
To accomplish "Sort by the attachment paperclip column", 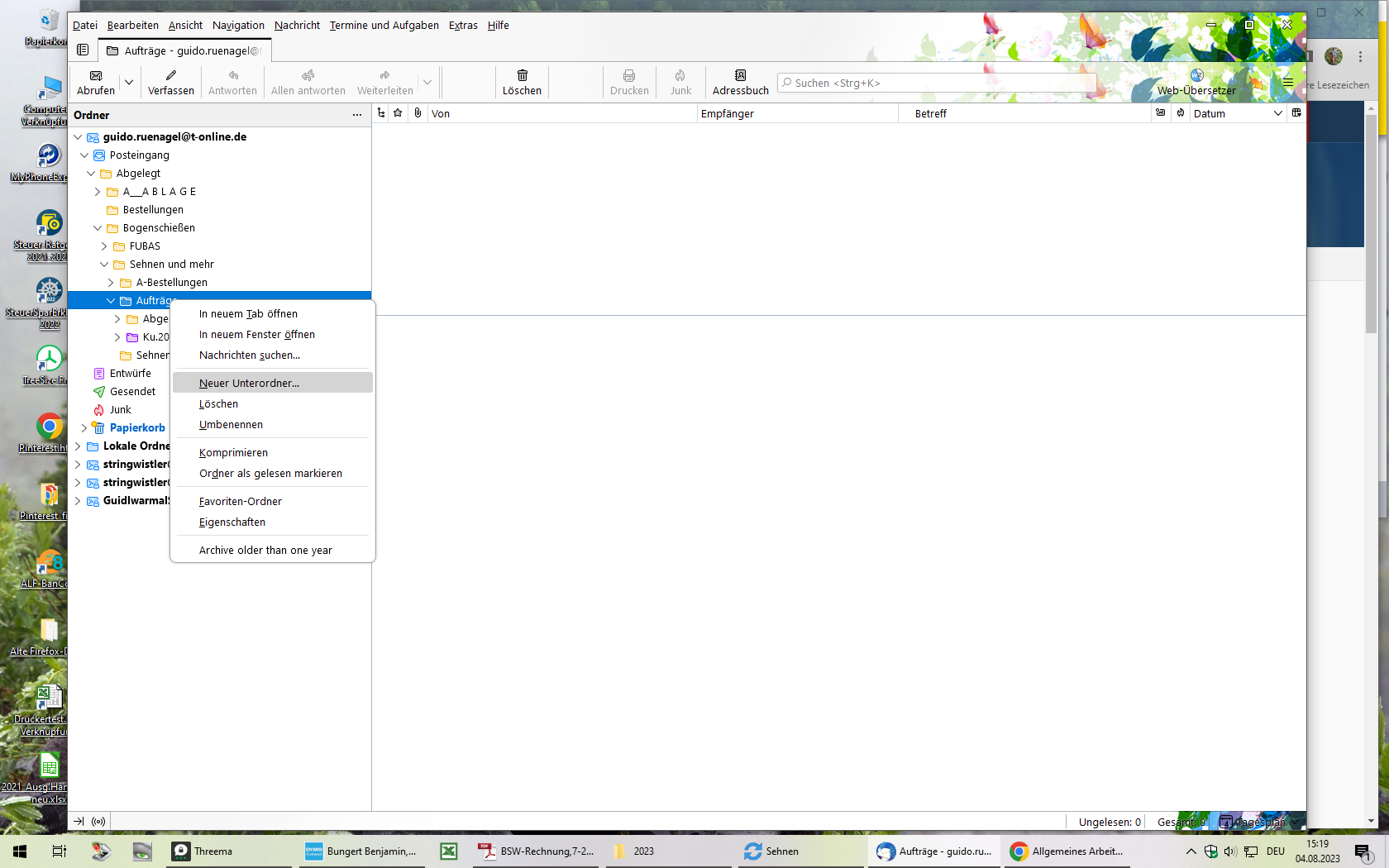I will (418, 113).
